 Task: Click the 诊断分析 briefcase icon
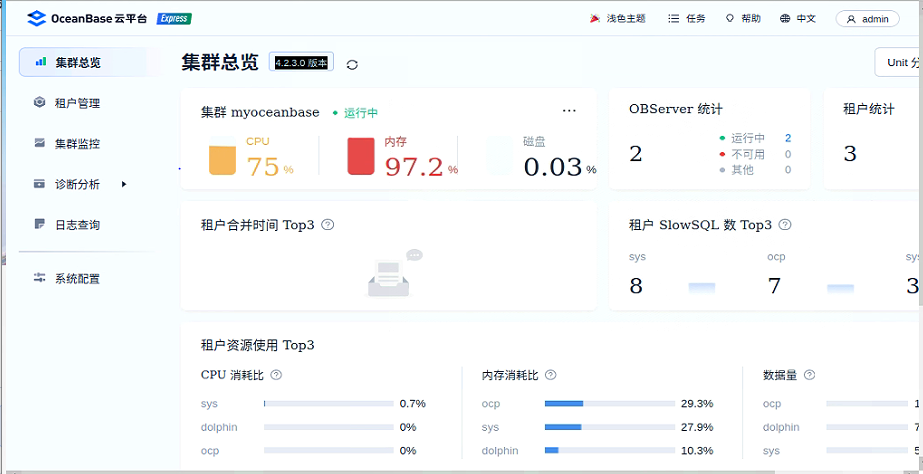coord(39,184)
